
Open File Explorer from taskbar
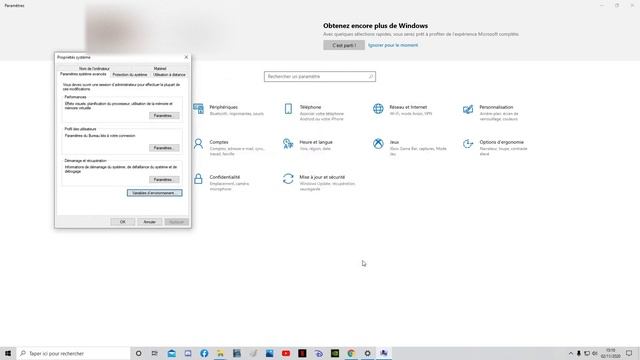220,353
